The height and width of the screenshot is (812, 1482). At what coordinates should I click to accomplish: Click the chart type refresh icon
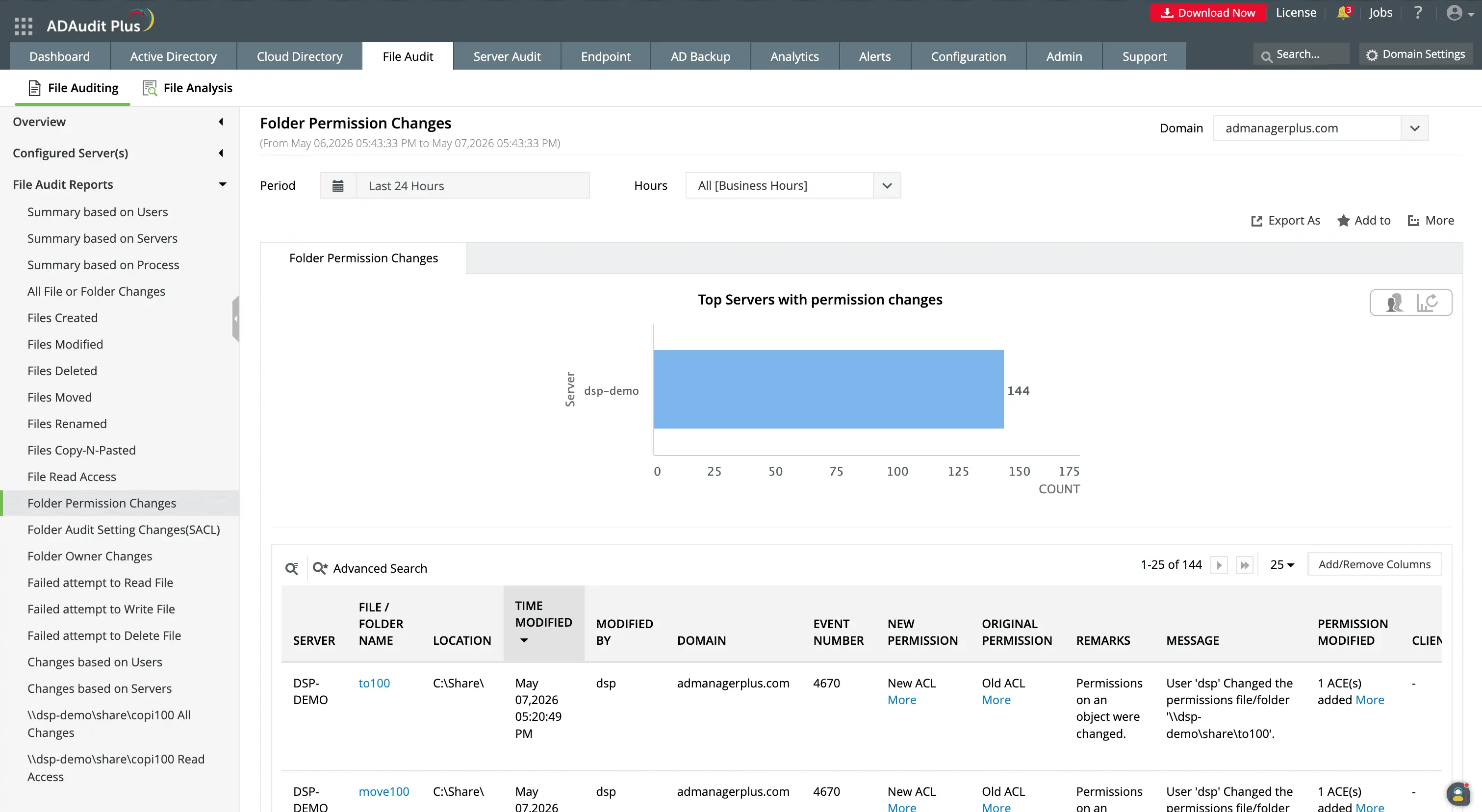coord(1428,303)
